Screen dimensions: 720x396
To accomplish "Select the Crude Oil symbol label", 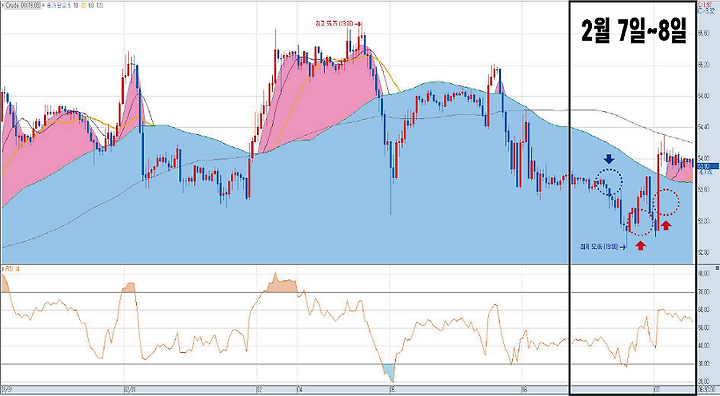I will (x=22, y=6).
